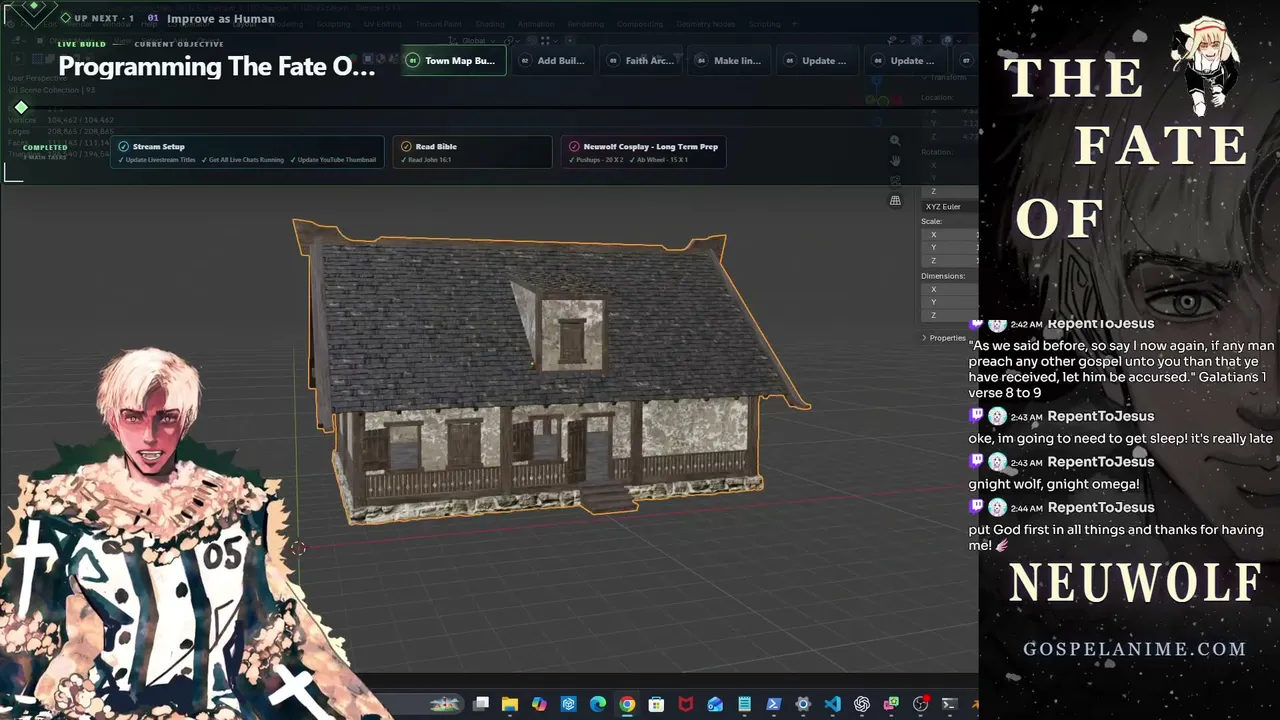
Task: Click the Stream Setup completed task card
Action: pyautogui.click(x=248, y=152)
